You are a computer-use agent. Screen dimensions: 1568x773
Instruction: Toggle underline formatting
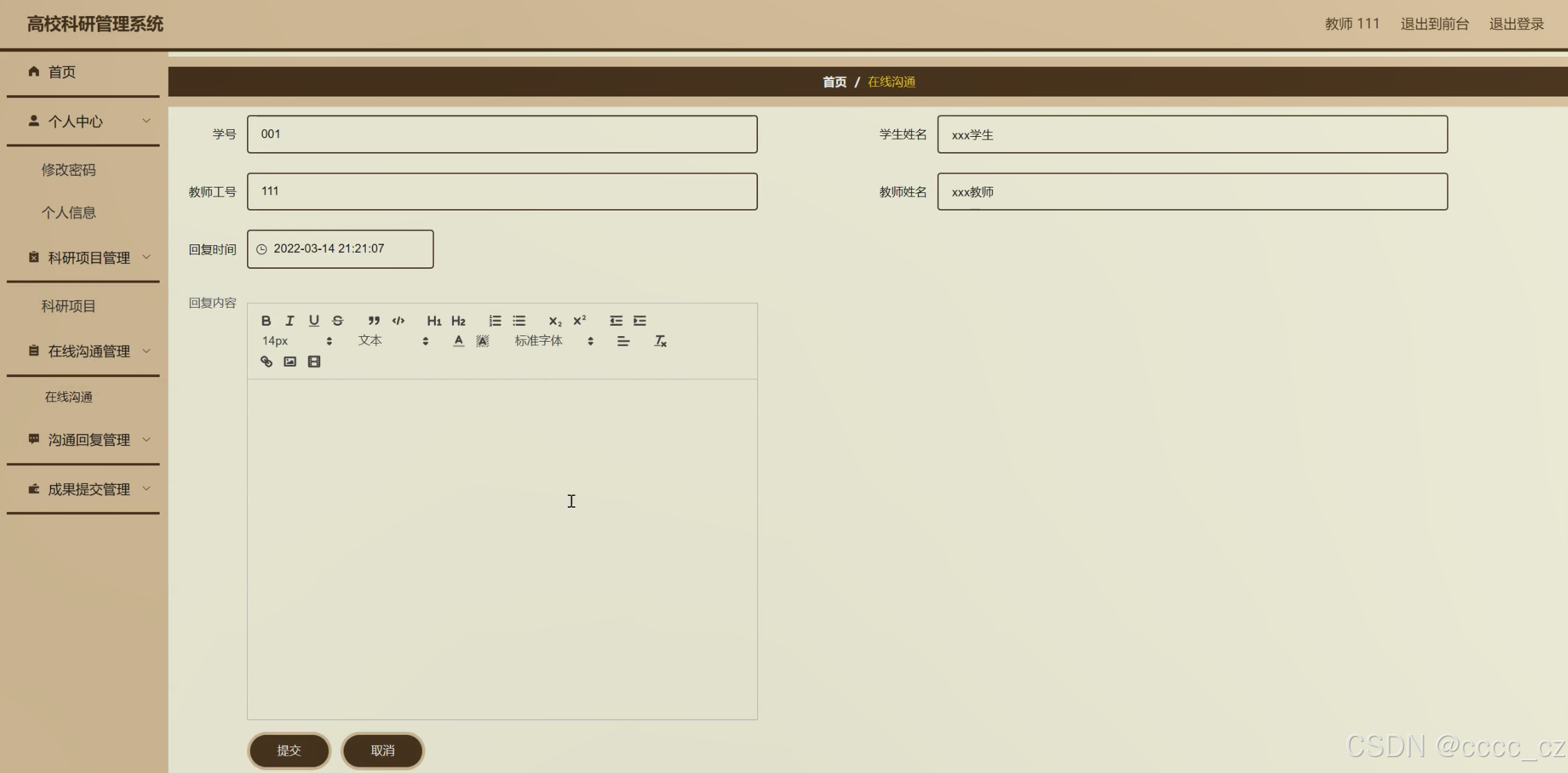point(314,321)
